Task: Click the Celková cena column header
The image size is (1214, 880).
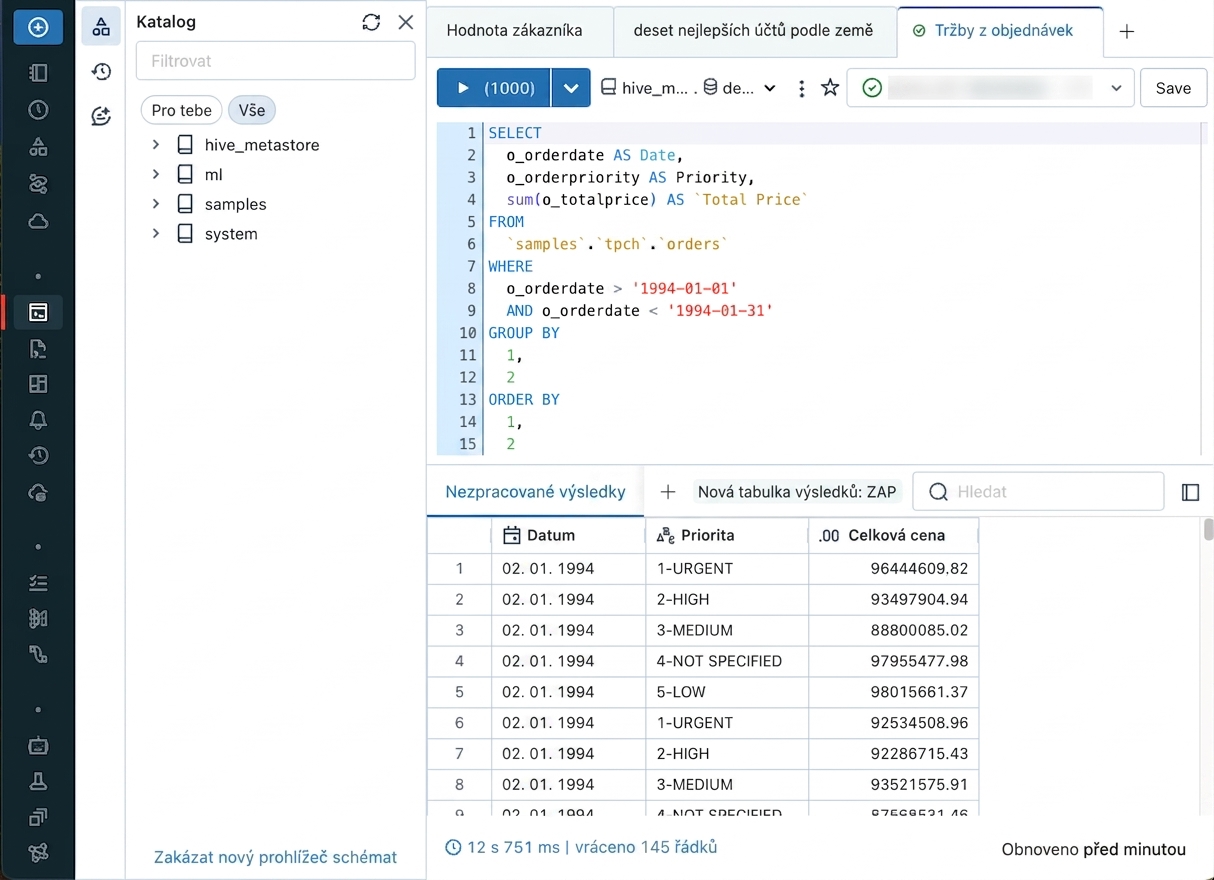Action: click(893, 535)
